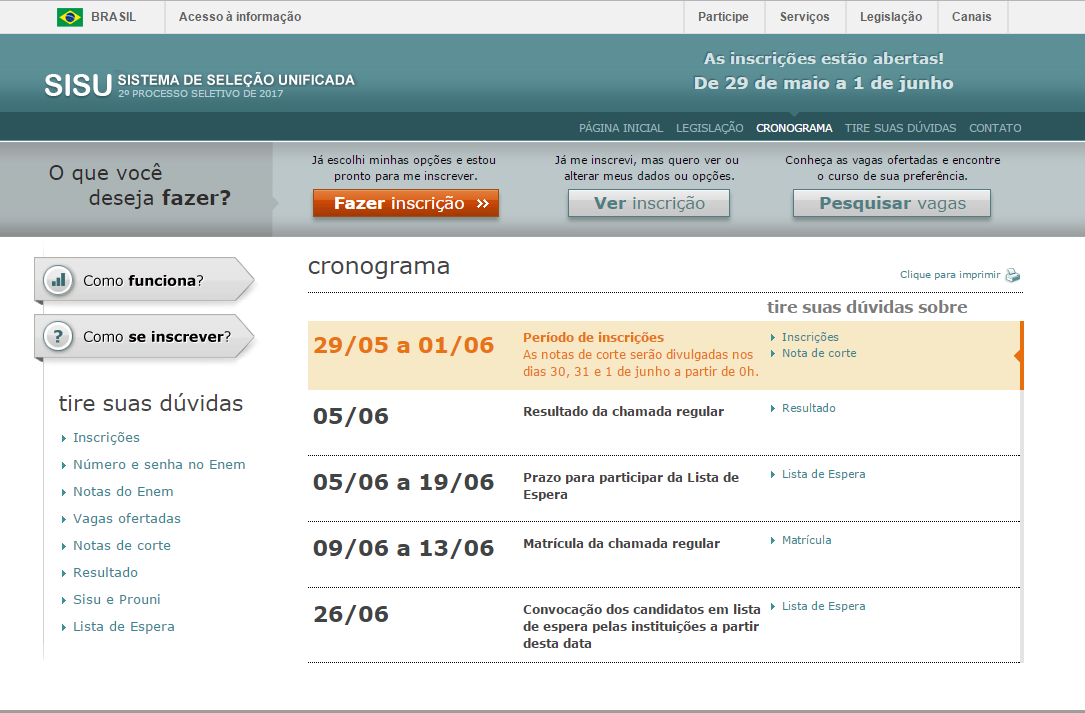The width and height of the screenshot is (1085, 713).
Task: Open the Vagas ofertadas sidebar link
Action: (127, 519)
